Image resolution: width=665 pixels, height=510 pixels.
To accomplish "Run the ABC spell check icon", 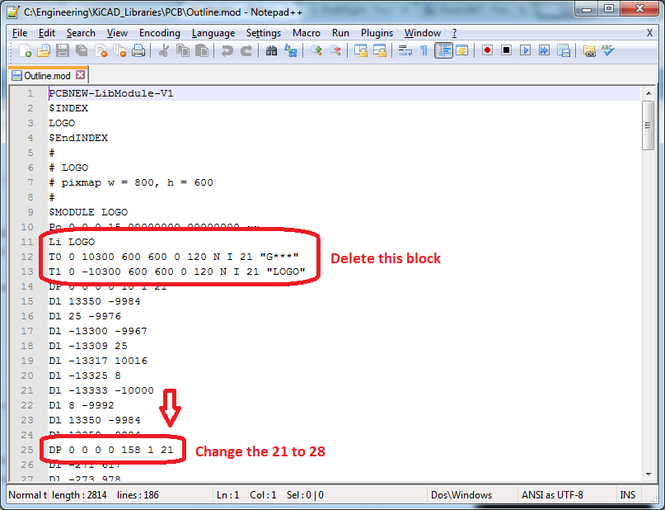I will click(x=608, y=50).
